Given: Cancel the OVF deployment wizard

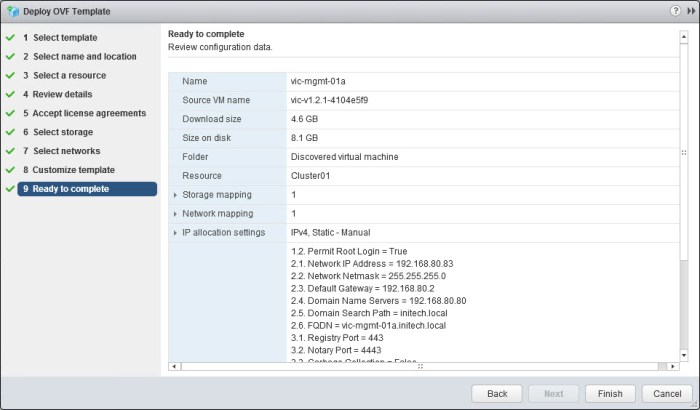Looking at the screenshot, I should (x=661, y=394).
